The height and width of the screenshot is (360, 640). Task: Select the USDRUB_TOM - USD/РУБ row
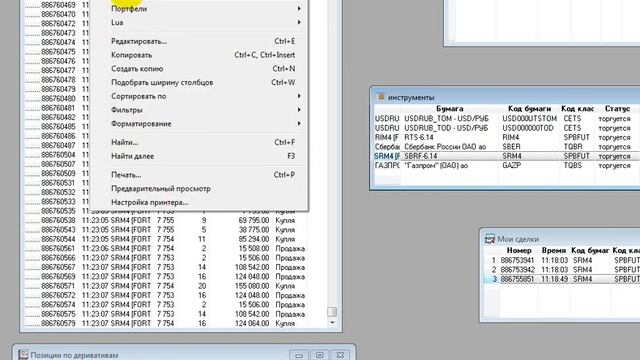[507, 118]
